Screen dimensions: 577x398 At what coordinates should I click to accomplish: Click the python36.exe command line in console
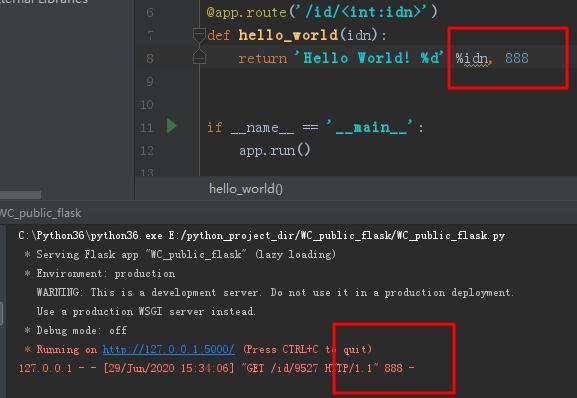click(262, 235)
